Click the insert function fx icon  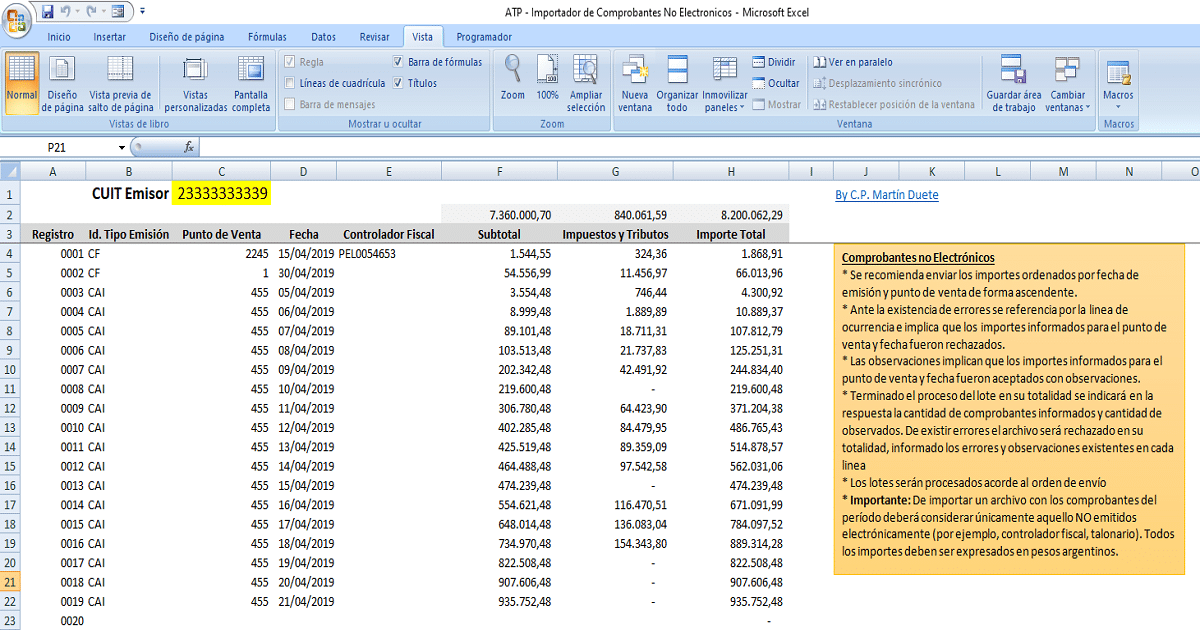pyautogui.click(x=189, y=147)
